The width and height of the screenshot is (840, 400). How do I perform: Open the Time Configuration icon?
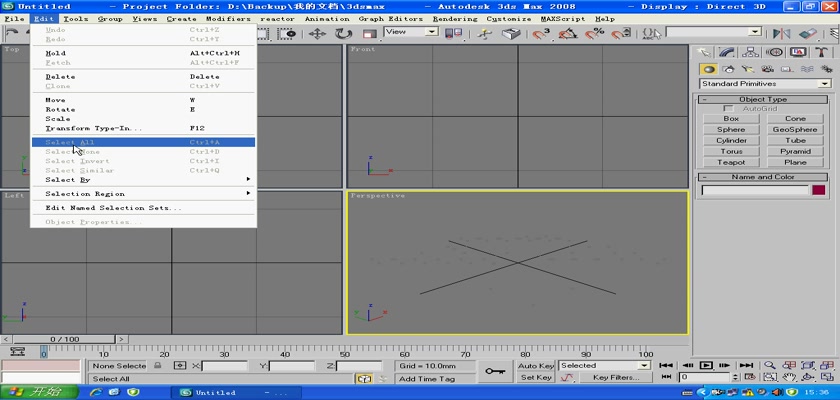tap(751, 377)
